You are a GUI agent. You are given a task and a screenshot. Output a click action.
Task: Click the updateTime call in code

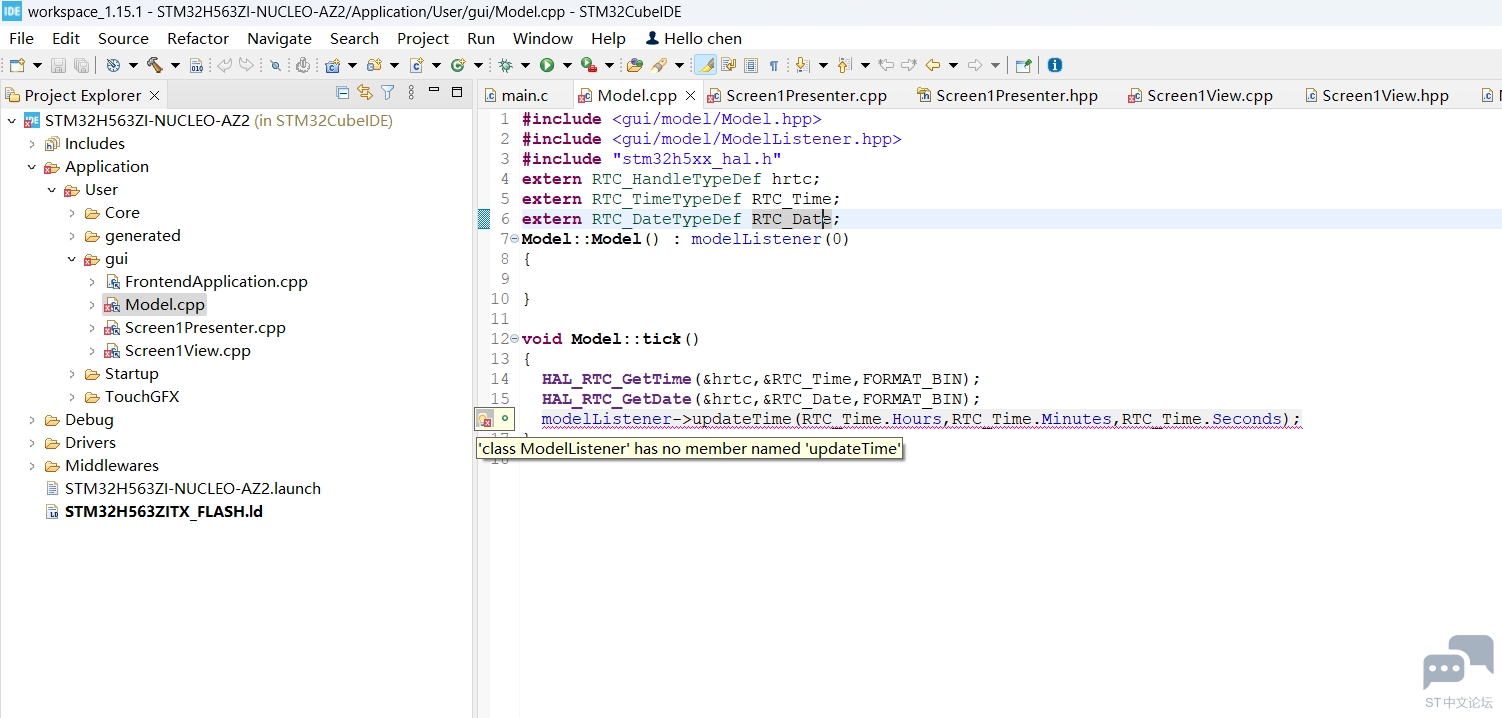(x=741, y=419)
